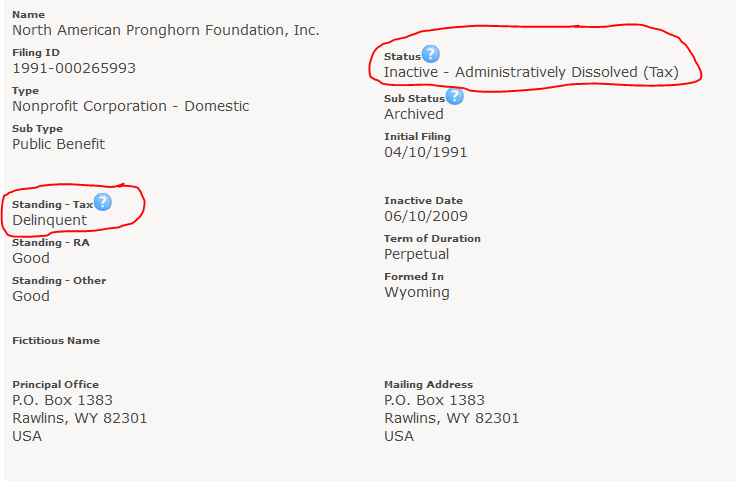Select the Delinquent tax standing value
The width and height of the screenshot is (736, 481).
[x=49, y=220]
